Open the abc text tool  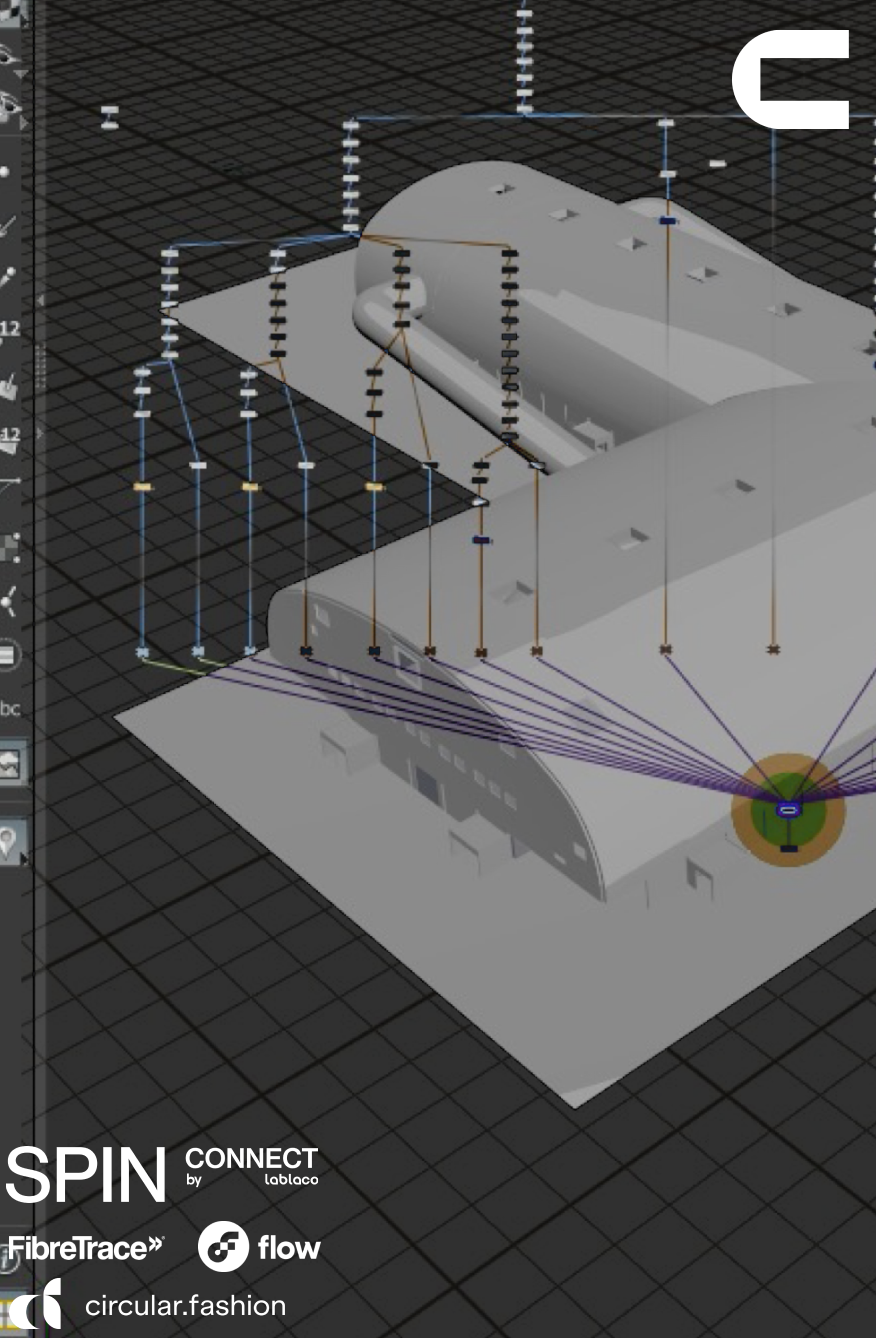[x=10, y=708]
